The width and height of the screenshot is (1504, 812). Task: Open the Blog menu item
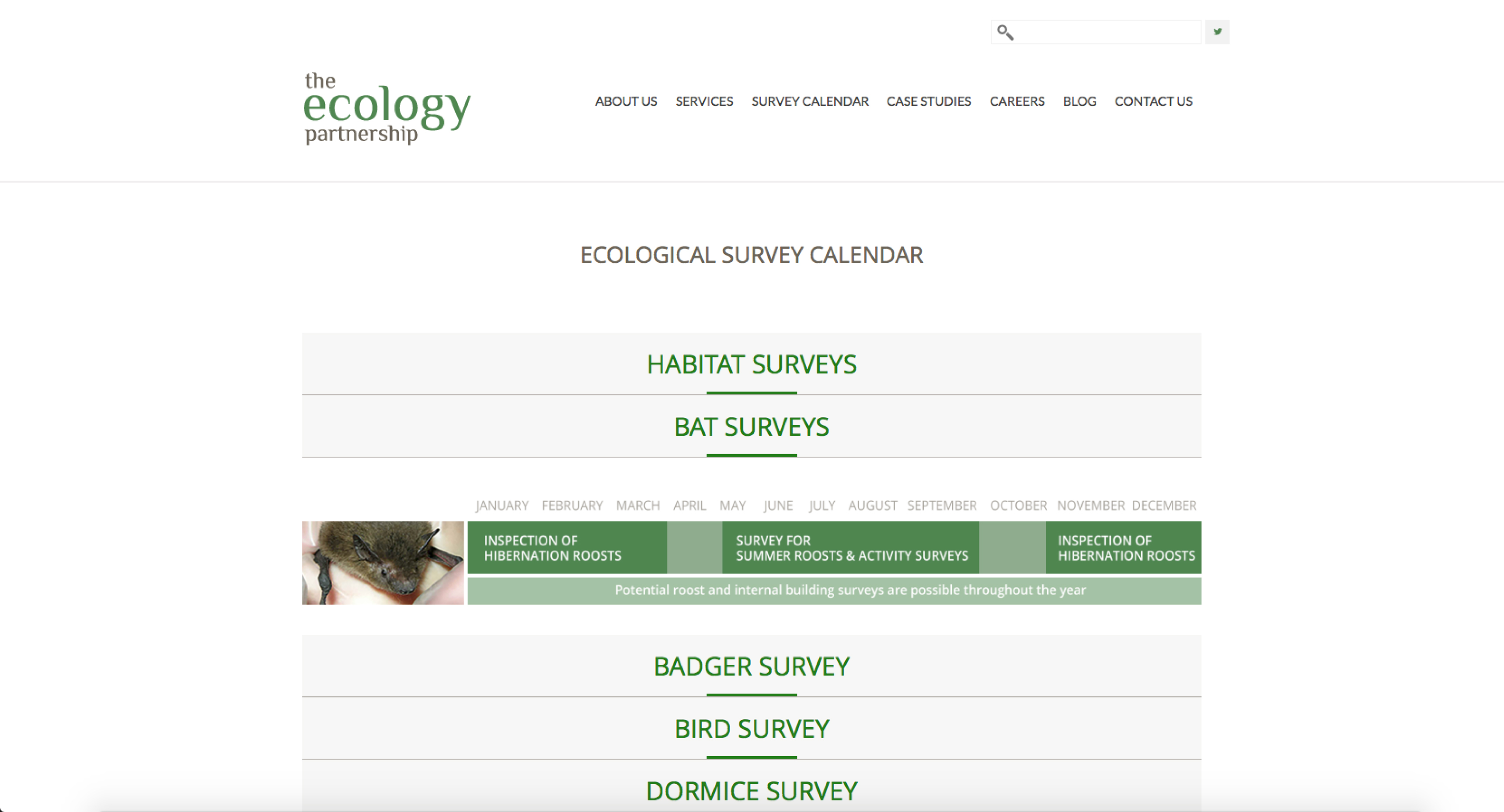click(1079, 101)
